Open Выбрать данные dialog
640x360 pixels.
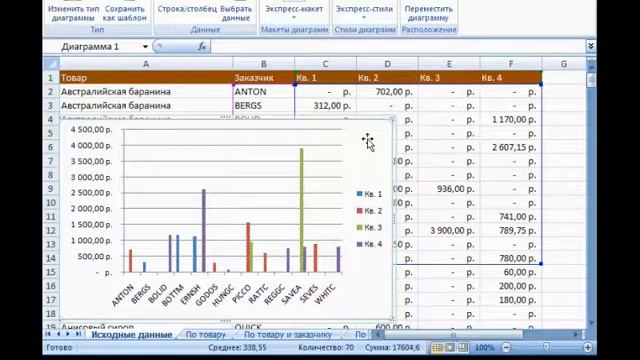tap(236, 13)
